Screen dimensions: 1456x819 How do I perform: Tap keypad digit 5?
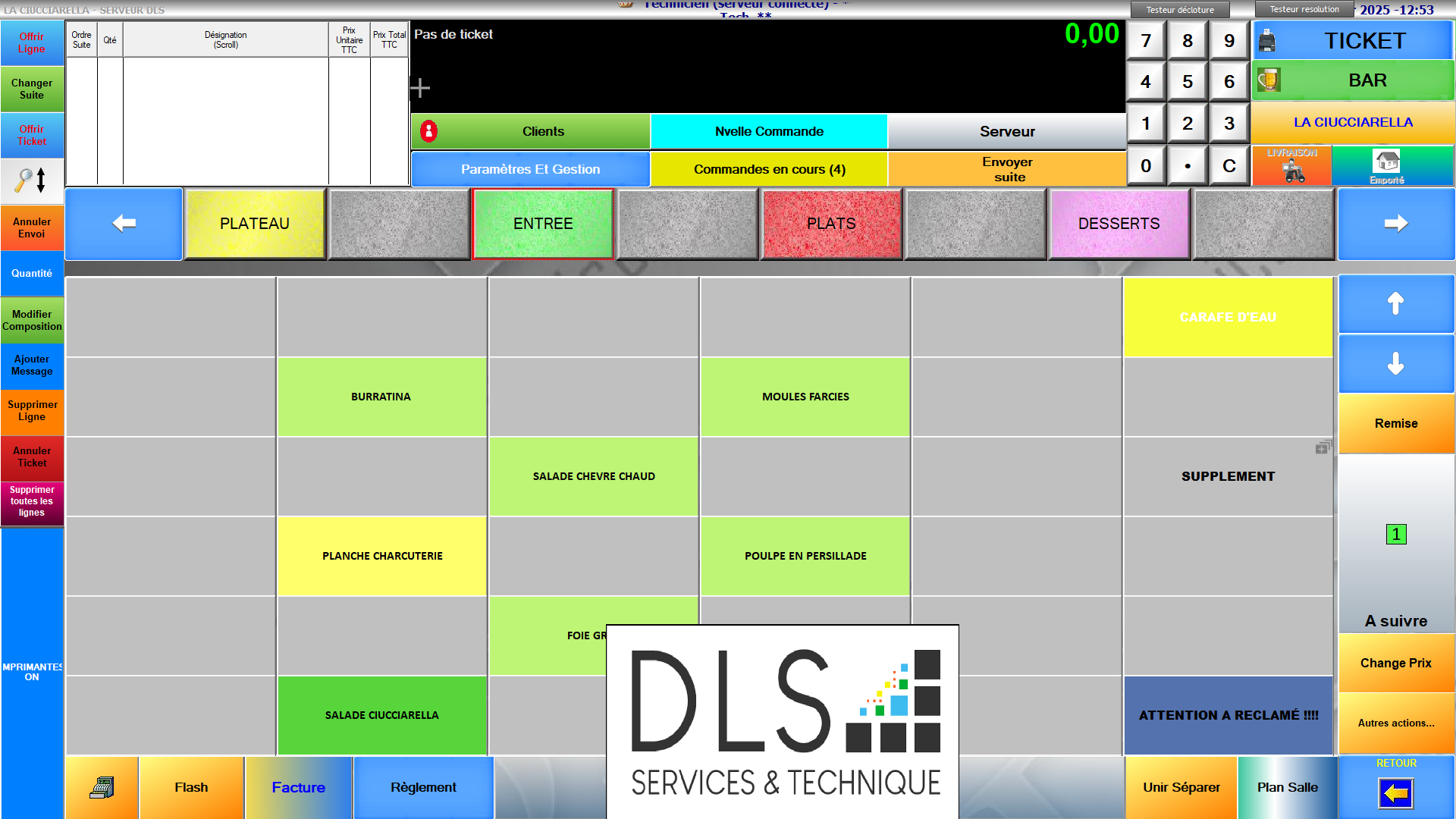coord(1188,82)
